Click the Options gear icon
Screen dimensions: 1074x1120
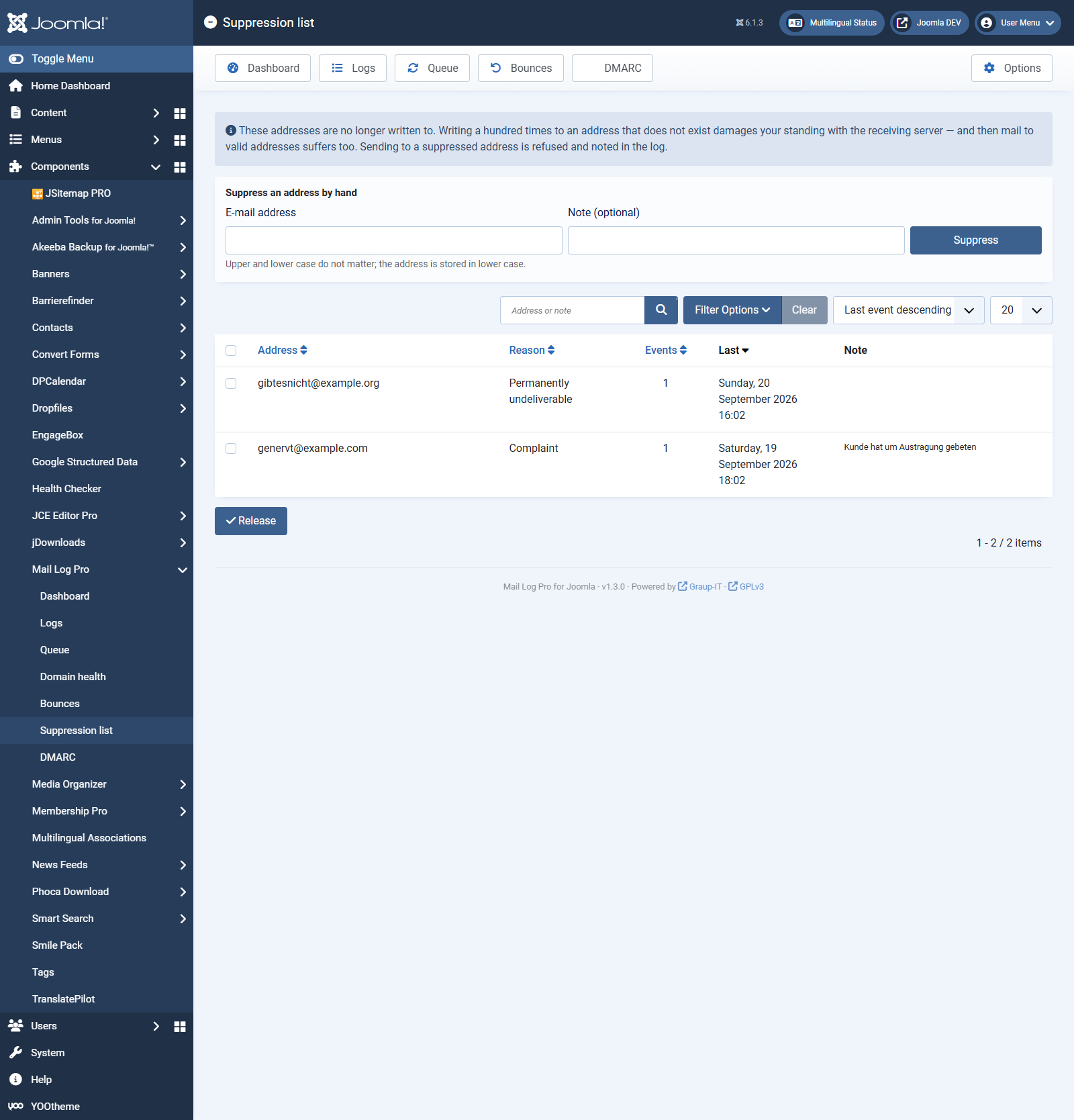click(x=989, y=68)
